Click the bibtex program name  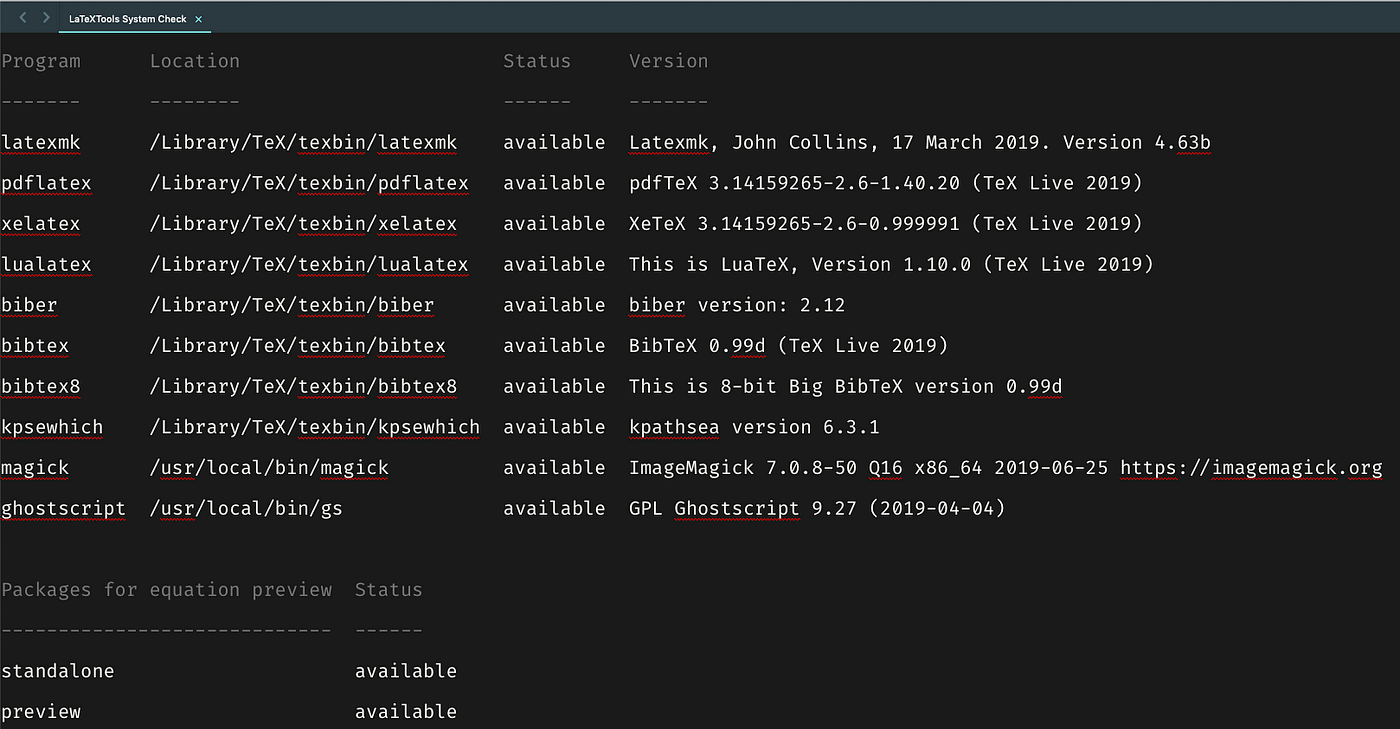(35, 346)
